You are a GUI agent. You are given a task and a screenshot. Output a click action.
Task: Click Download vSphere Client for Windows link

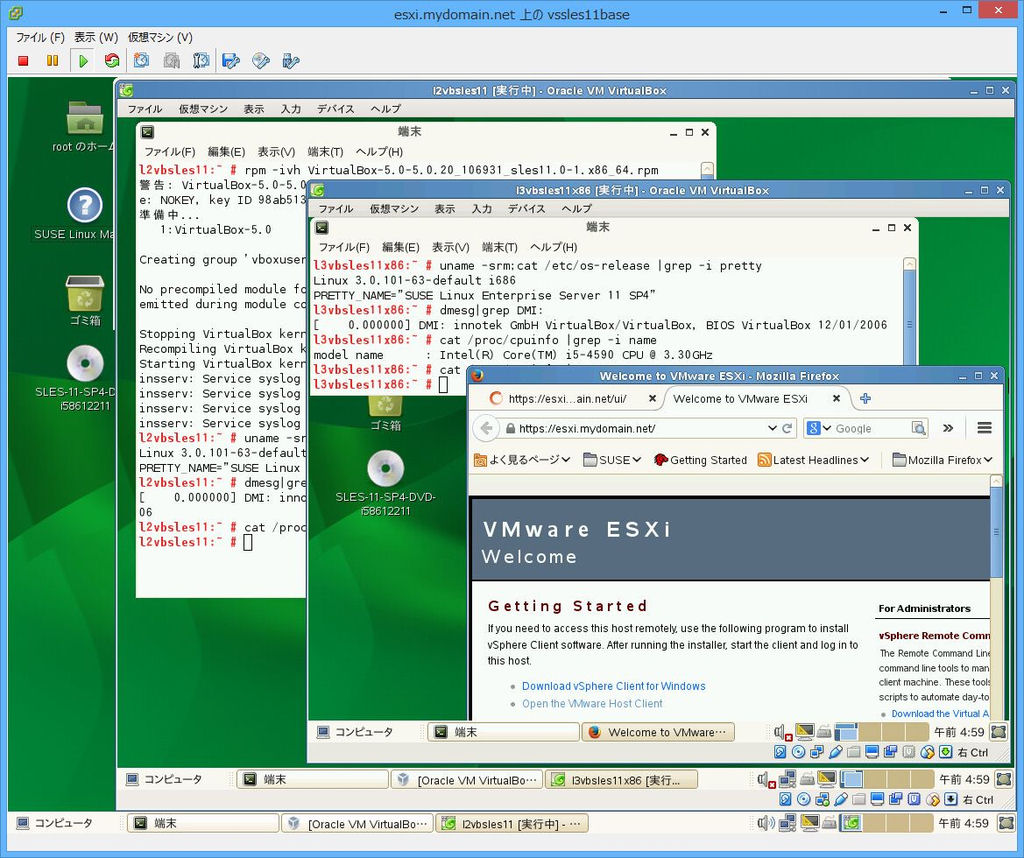[x=613, y=686]
